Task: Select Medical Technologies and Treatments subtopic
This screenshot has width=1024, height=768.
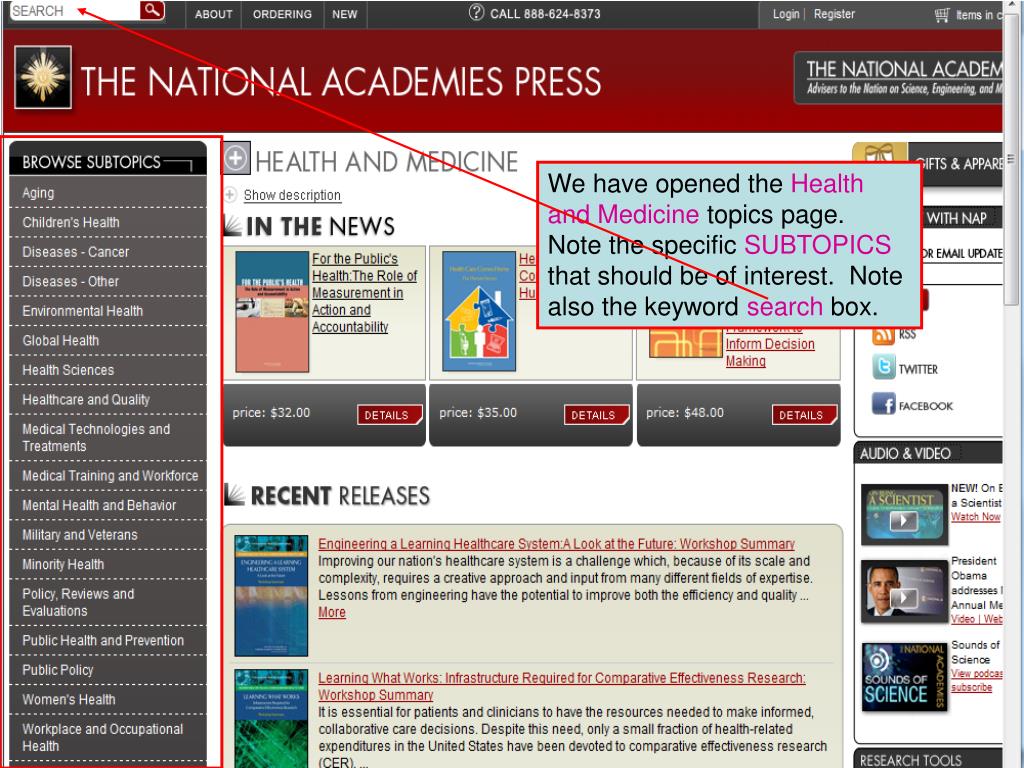Action: coord(108,438)
